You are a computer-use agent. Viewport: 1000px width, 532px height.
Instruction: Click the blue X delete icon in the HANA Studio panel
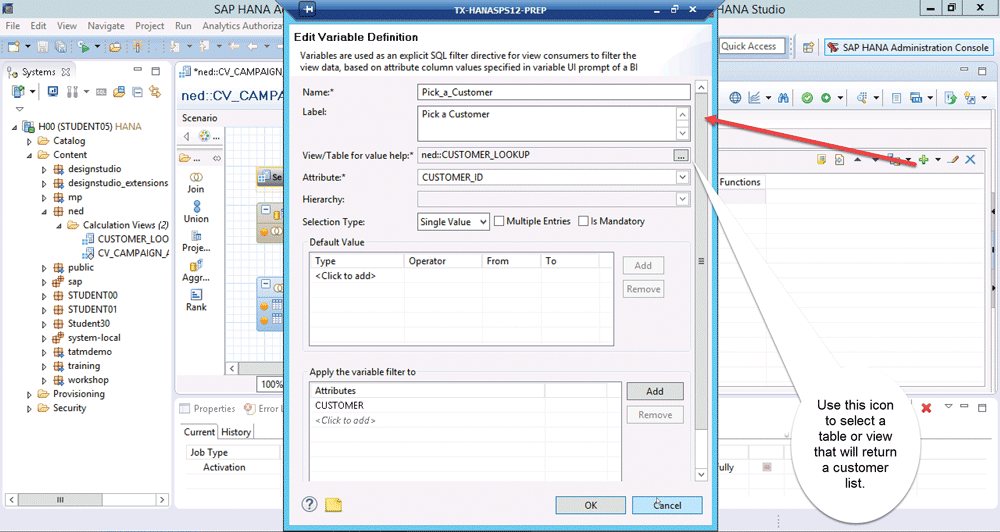pos(970,159)
